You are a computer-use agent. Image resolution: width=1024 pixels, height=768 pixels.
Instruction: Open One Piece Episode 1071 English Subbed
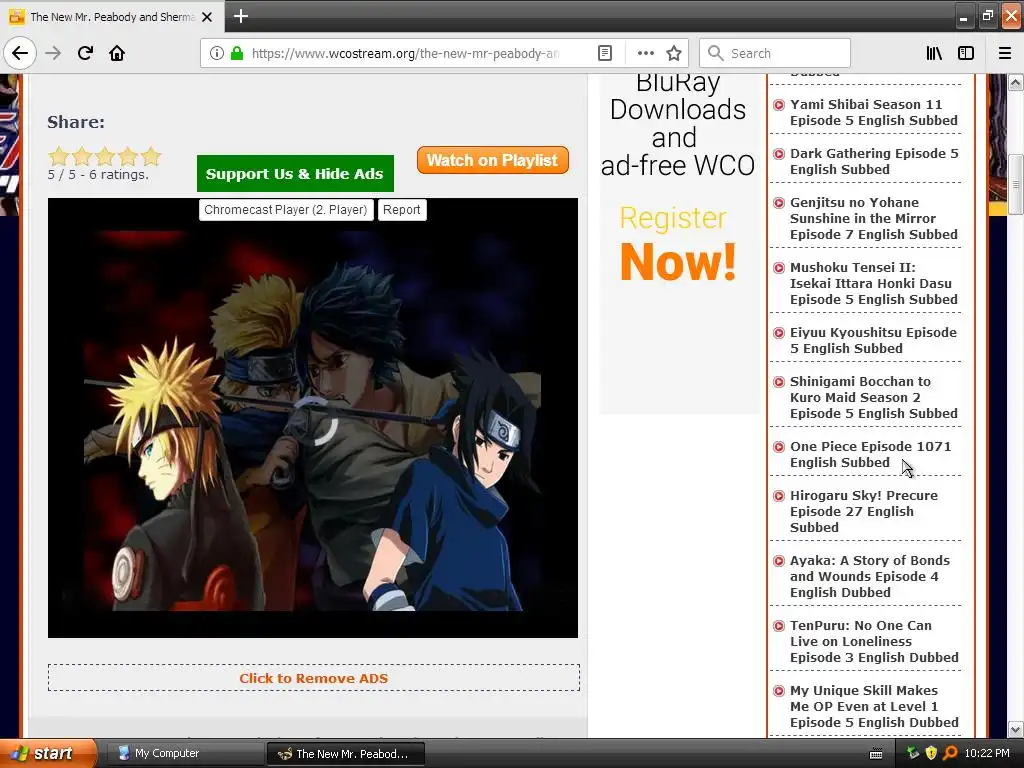(x=871, y=455)
